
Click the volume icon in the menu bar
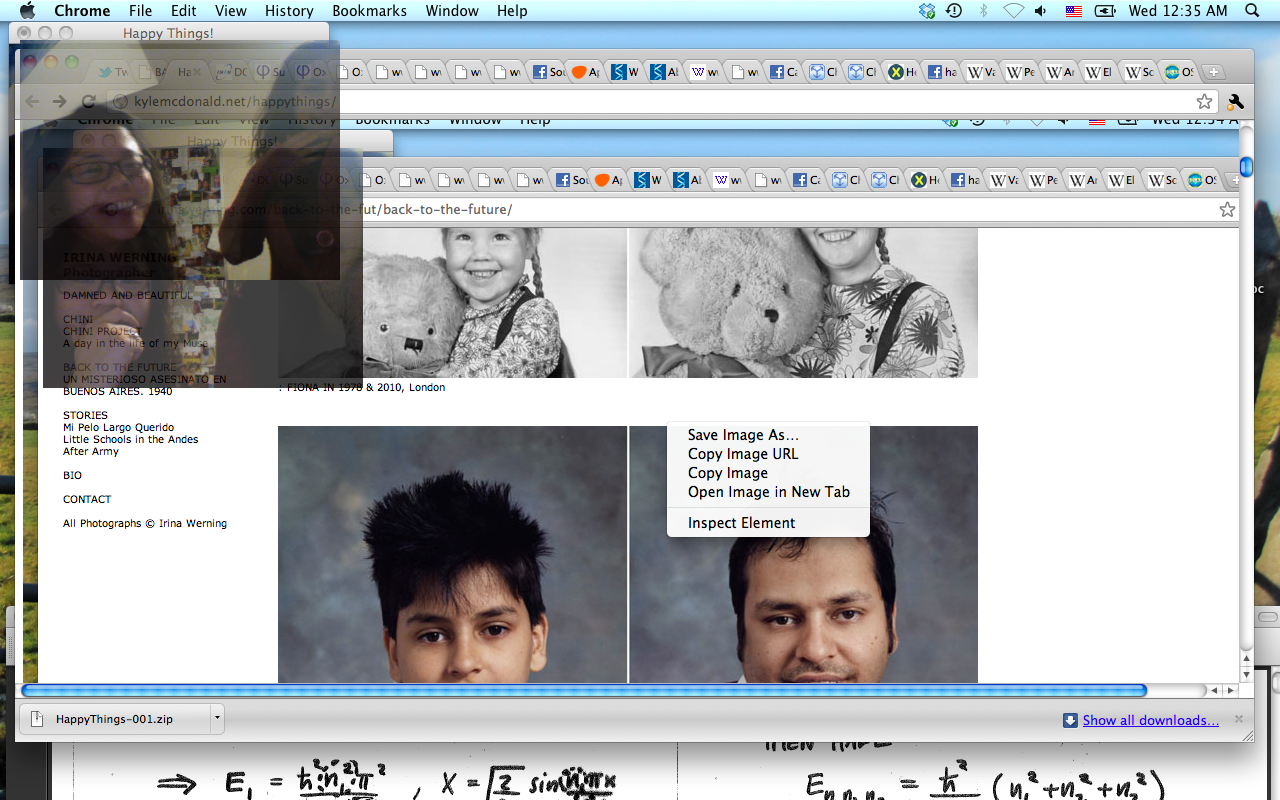click(1041, 11)
